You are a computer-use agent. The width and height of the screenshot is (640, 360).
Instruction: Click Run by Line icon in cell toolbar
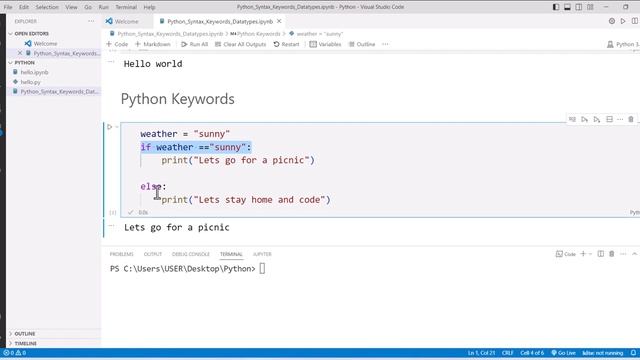pyautogui.click(x=572, y=119)
